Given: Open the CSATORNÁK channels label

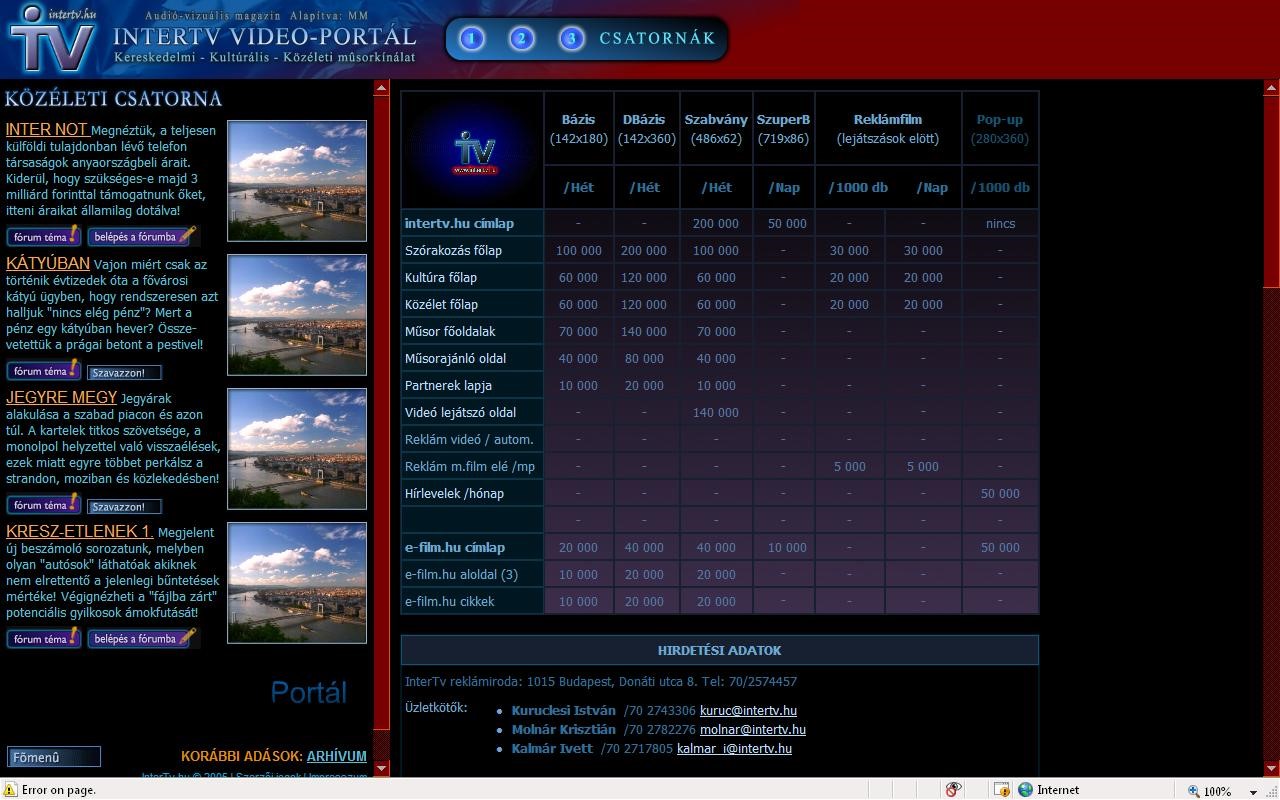Looking at the screenshot, I should 657,39.
